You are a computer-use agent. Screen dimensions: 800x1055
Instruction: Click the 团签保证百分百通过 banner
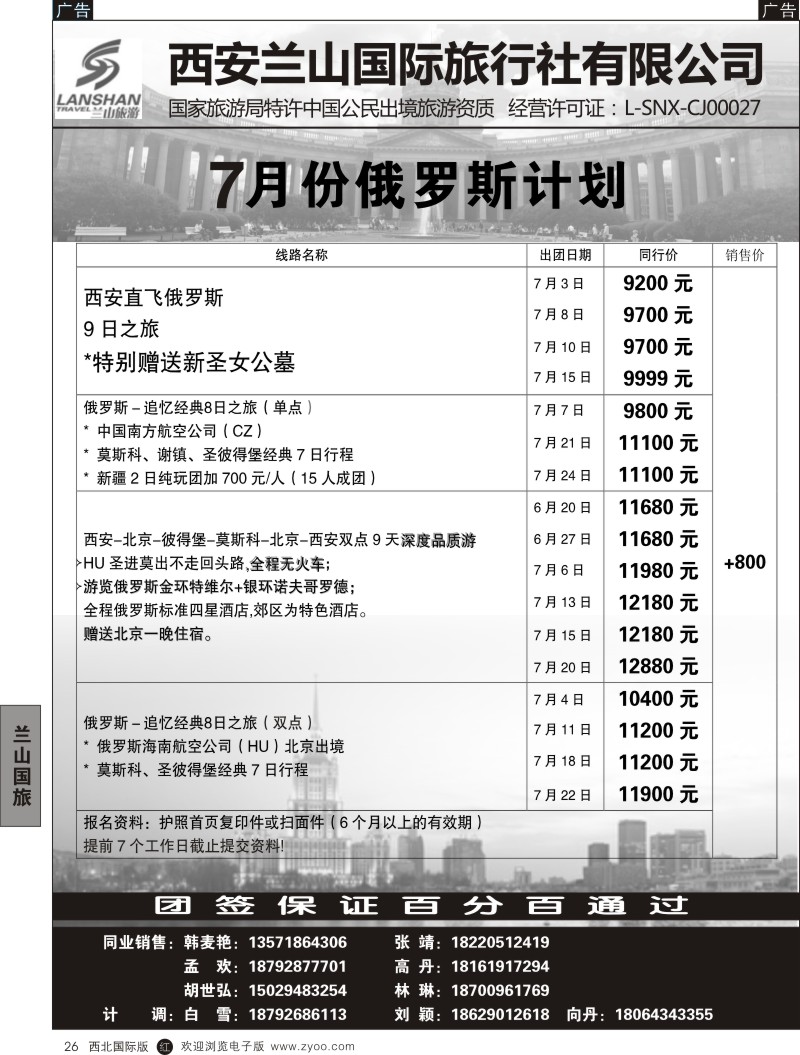click(x=422, y=906)
